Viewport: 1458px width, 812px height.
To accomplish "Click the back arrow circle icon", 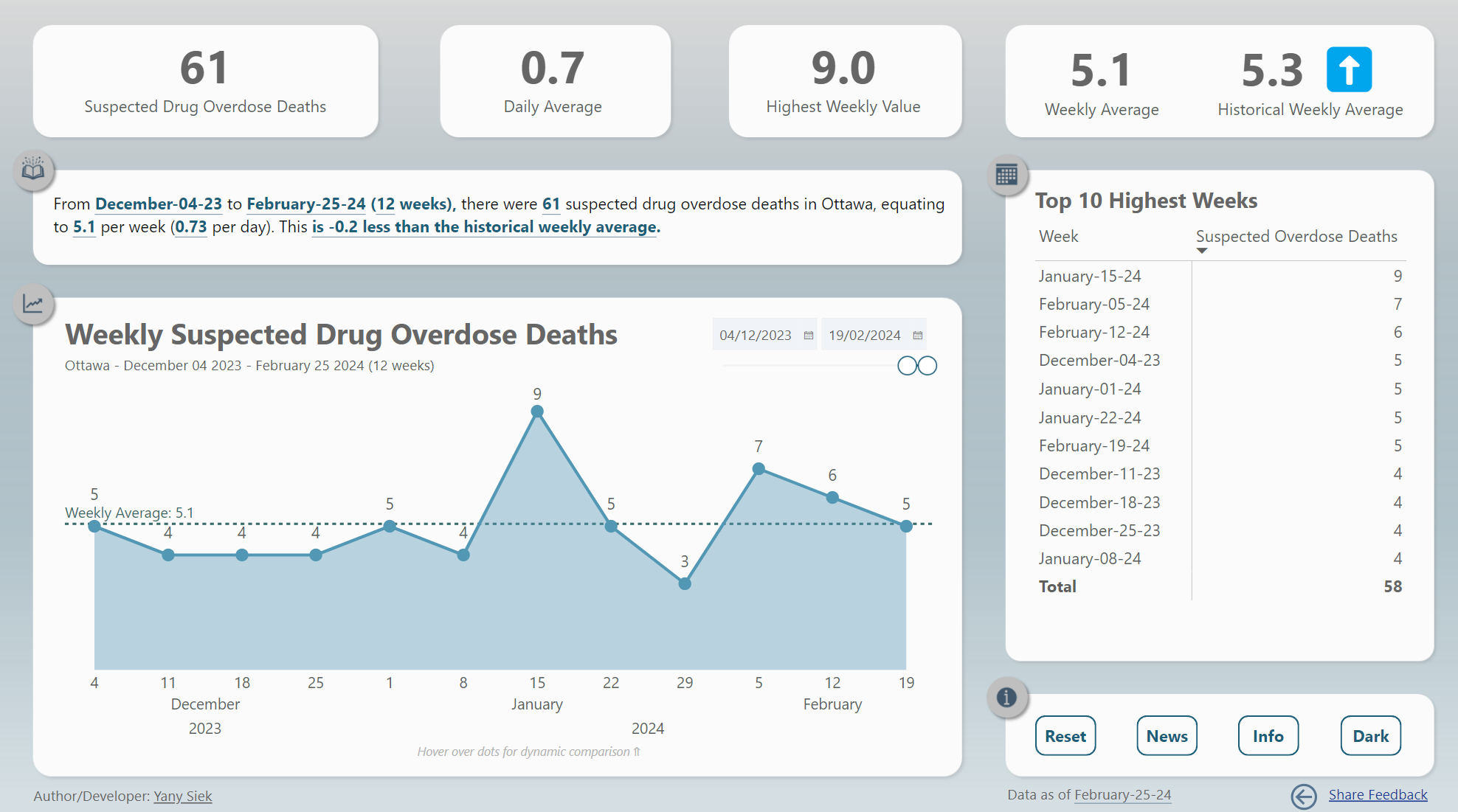I will [x=1304, y=796].
